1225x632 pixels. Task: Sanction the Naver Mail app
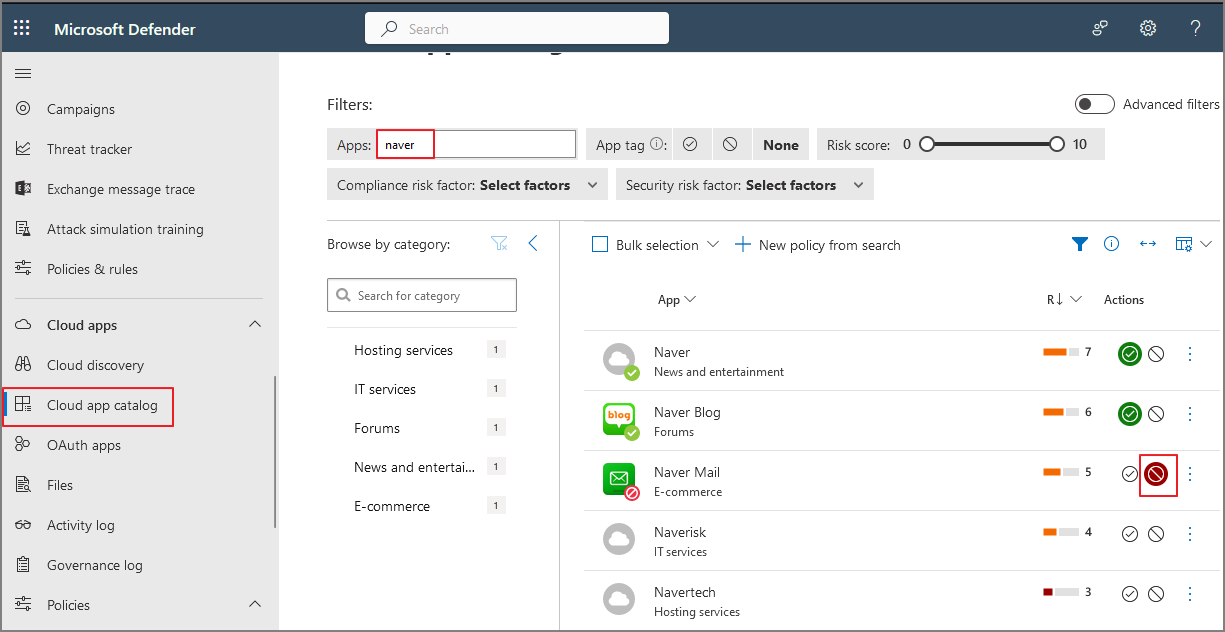[x=1130, y=474]
